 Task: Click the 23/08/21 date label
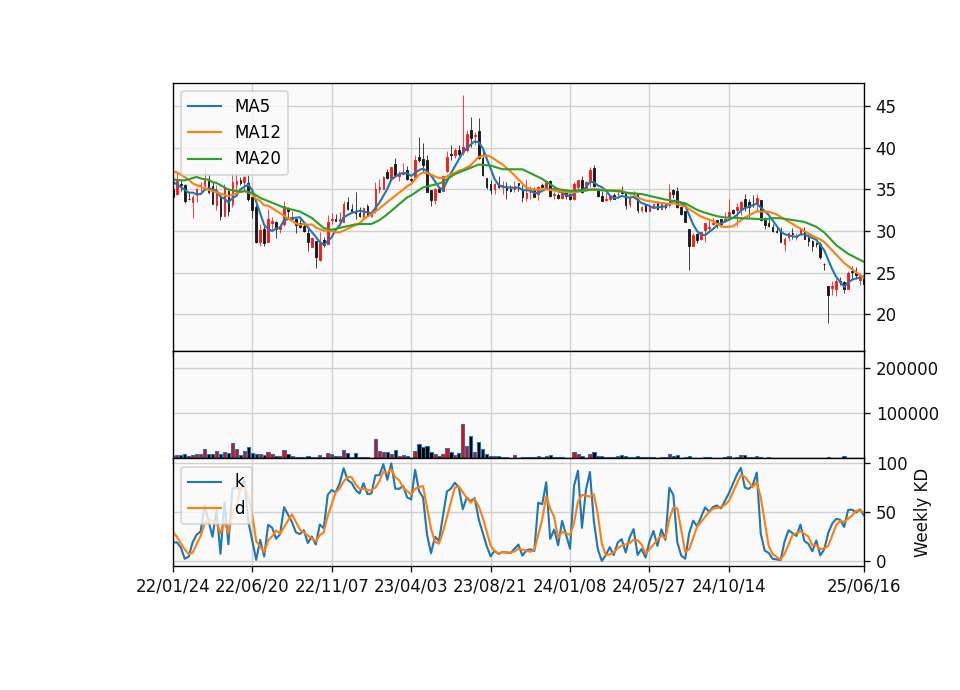(x=490, y=586)
